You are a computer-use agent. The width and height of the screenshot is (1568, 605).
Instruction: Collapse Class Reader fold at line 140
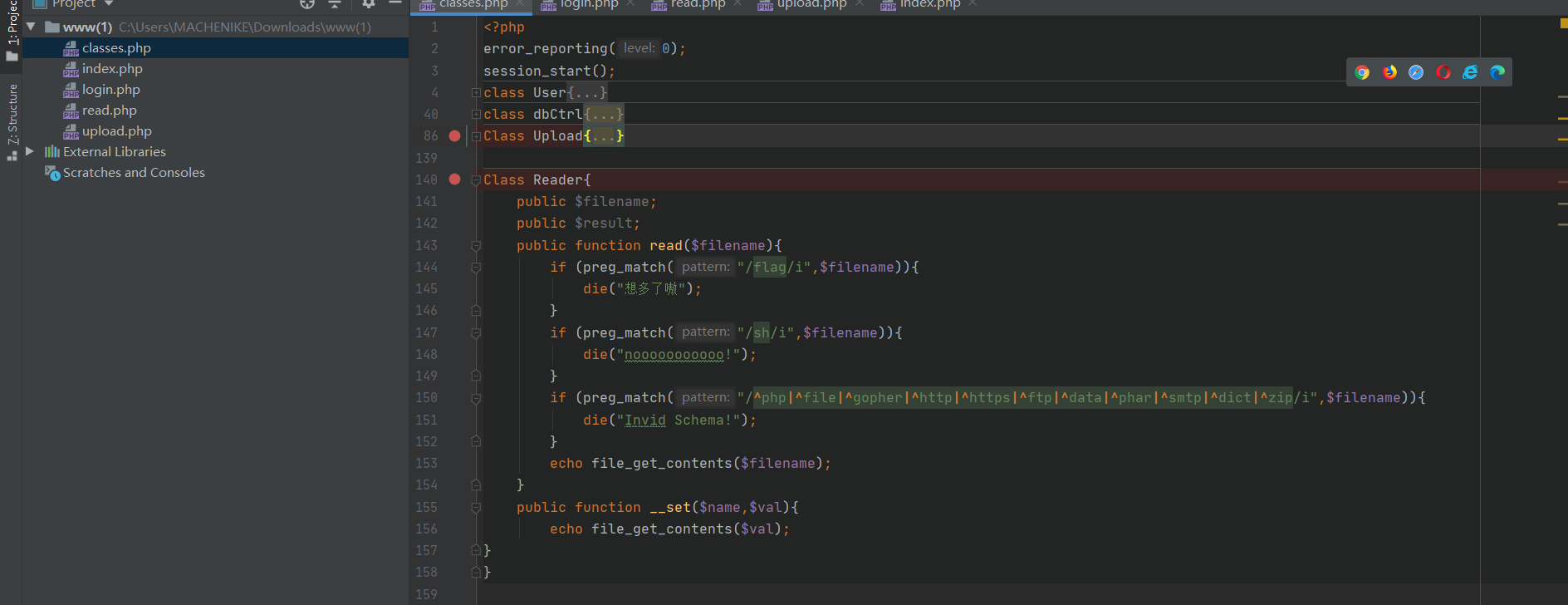[476, 180]
